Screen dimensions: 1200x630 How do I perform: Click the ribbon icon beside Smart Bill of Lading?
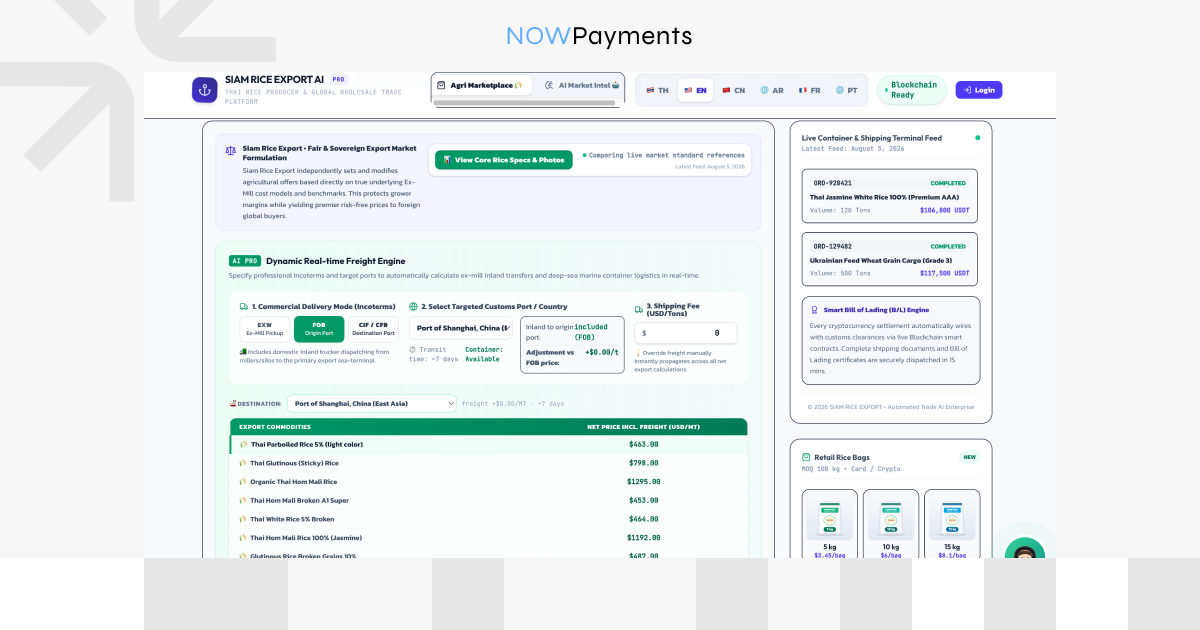(x=813, y=310)
